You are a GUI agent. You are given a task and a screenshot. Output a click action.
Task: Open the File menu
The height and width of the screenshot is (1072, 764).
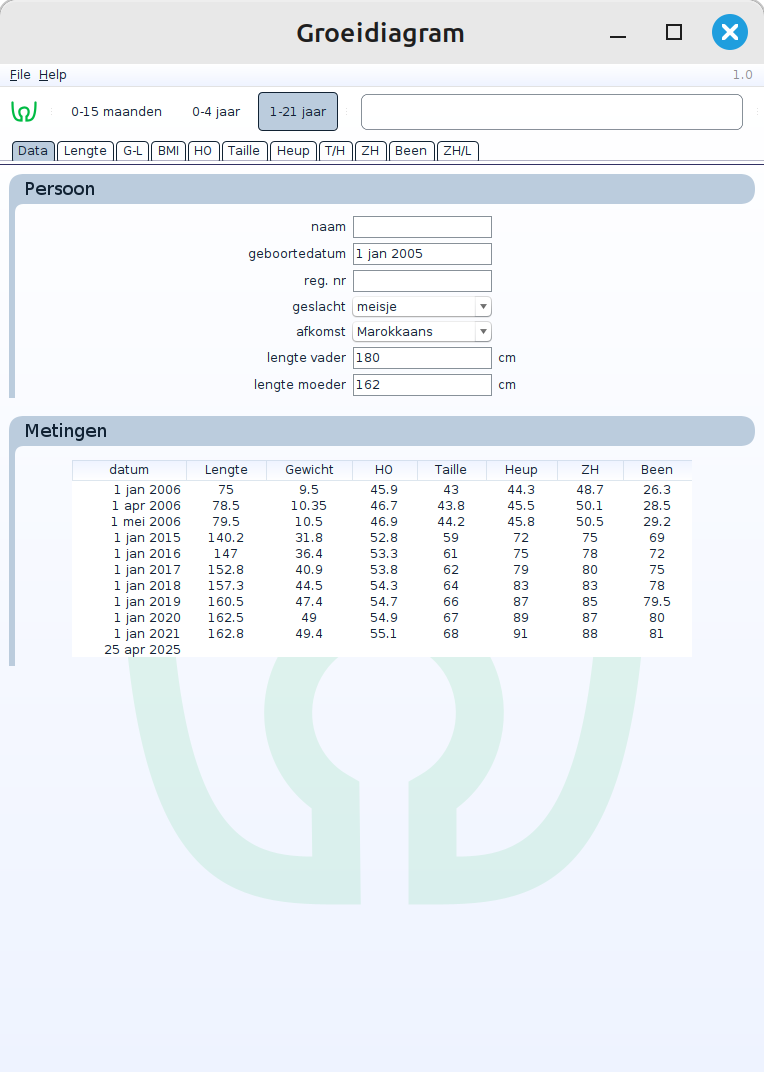point(20,75)
